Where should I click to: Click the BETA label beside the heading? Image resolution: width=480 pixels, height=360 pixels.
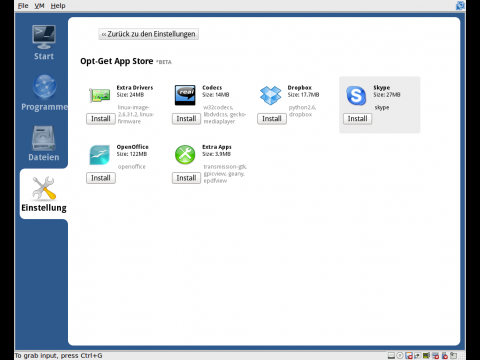coord(164,62)
